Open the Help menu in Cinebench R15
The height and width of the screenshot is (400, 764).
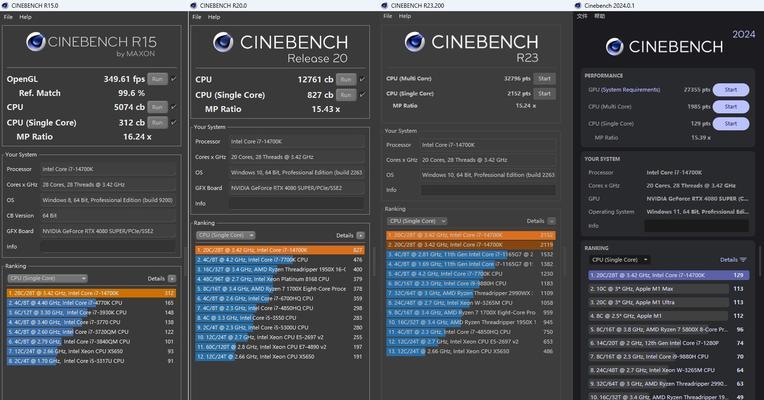click(25, 17)
